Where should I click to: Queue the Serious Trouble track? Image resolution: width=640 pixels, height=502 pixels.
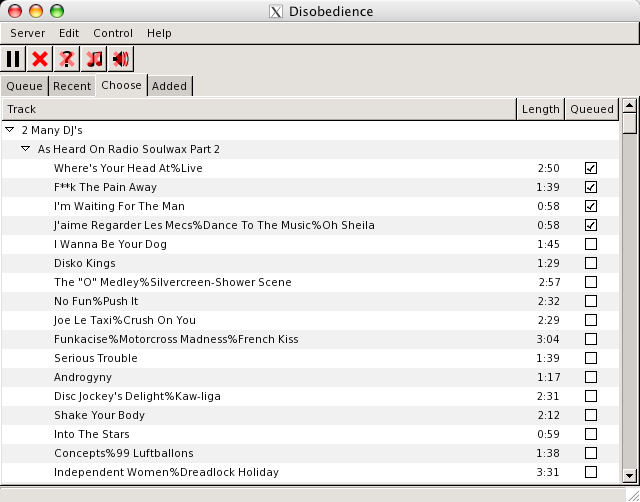pos(591,358)
